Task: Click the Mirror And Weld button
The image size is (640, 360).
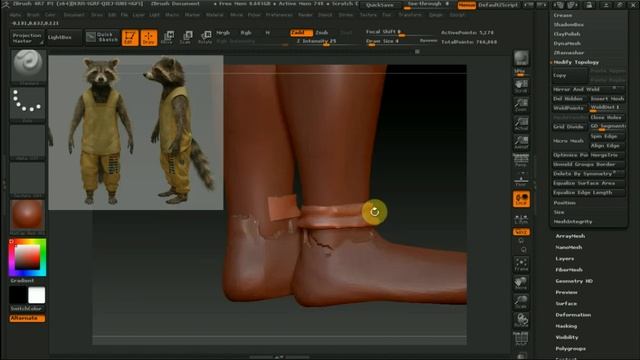Action: [x=588, y=89]
